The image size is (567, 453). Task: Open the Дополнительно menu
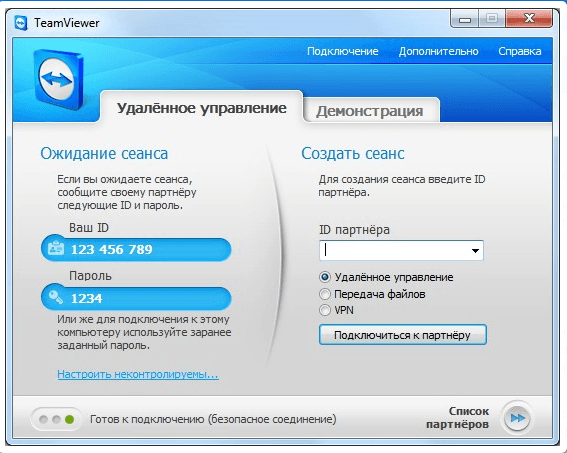click(x=438, y=51)
